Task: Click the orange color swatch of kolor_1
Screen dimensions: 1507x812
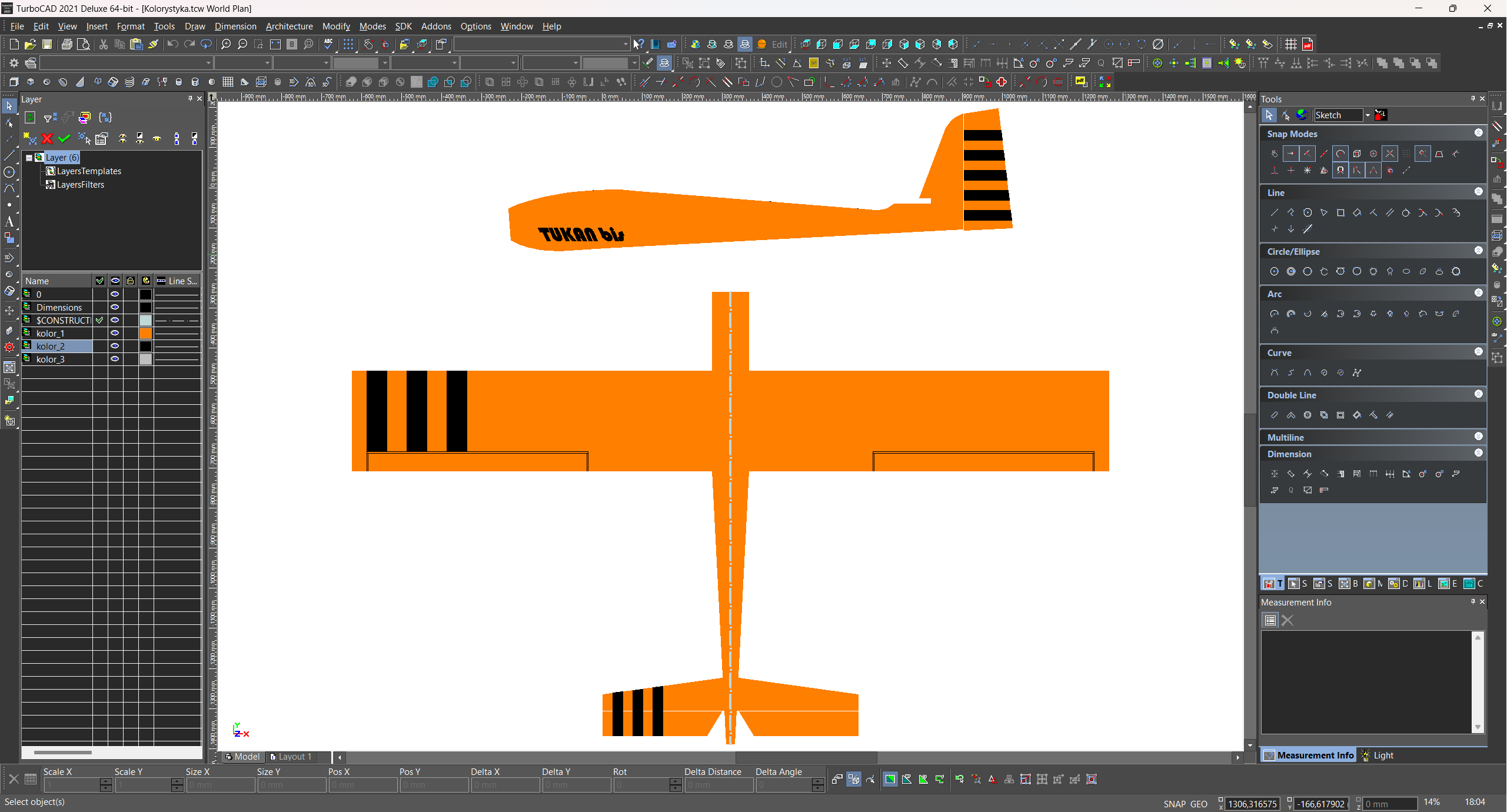Action: coord(145,333)
